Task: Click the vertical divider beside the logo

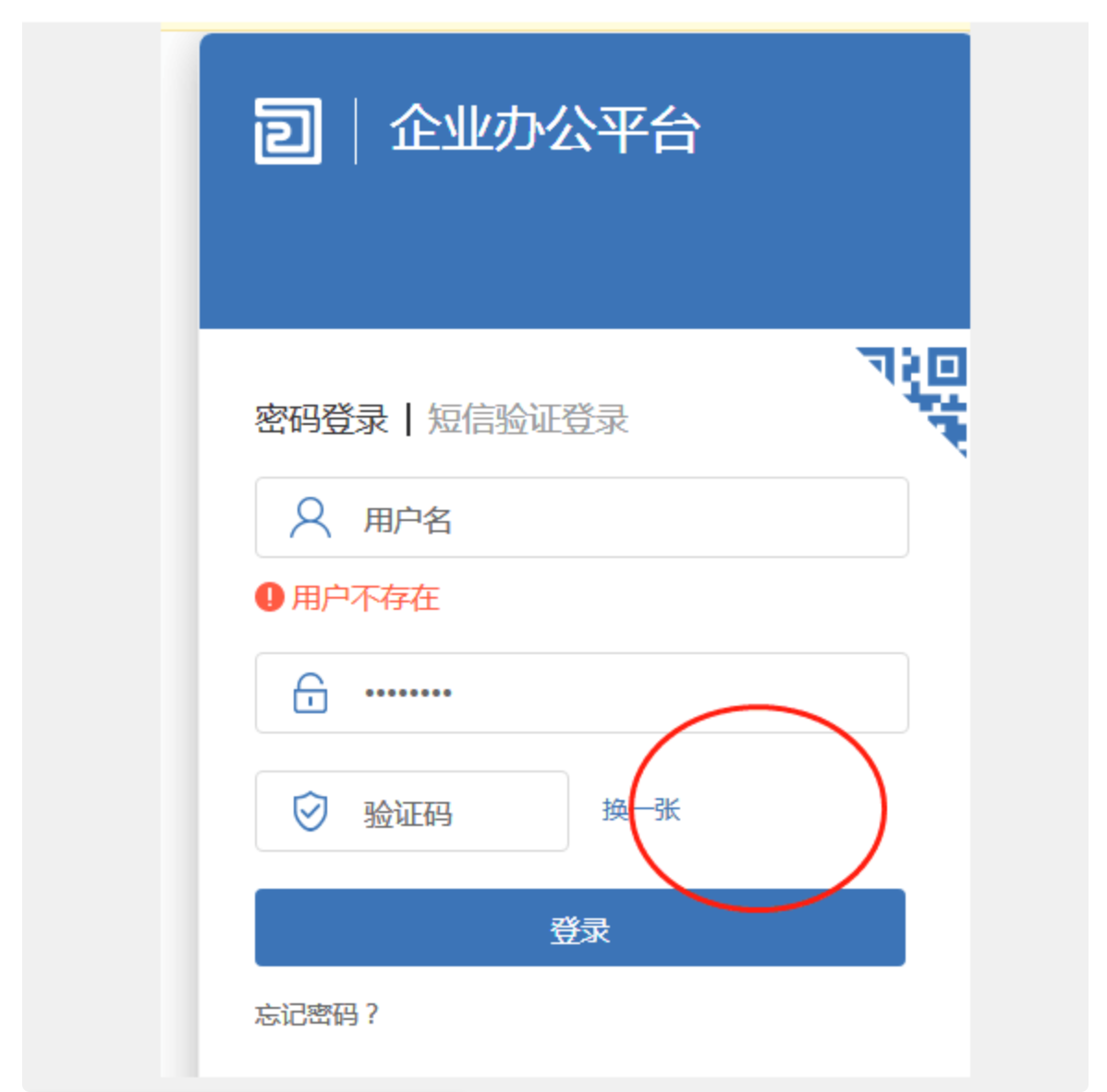Action: pyautogui.click(x=355, y=131)
